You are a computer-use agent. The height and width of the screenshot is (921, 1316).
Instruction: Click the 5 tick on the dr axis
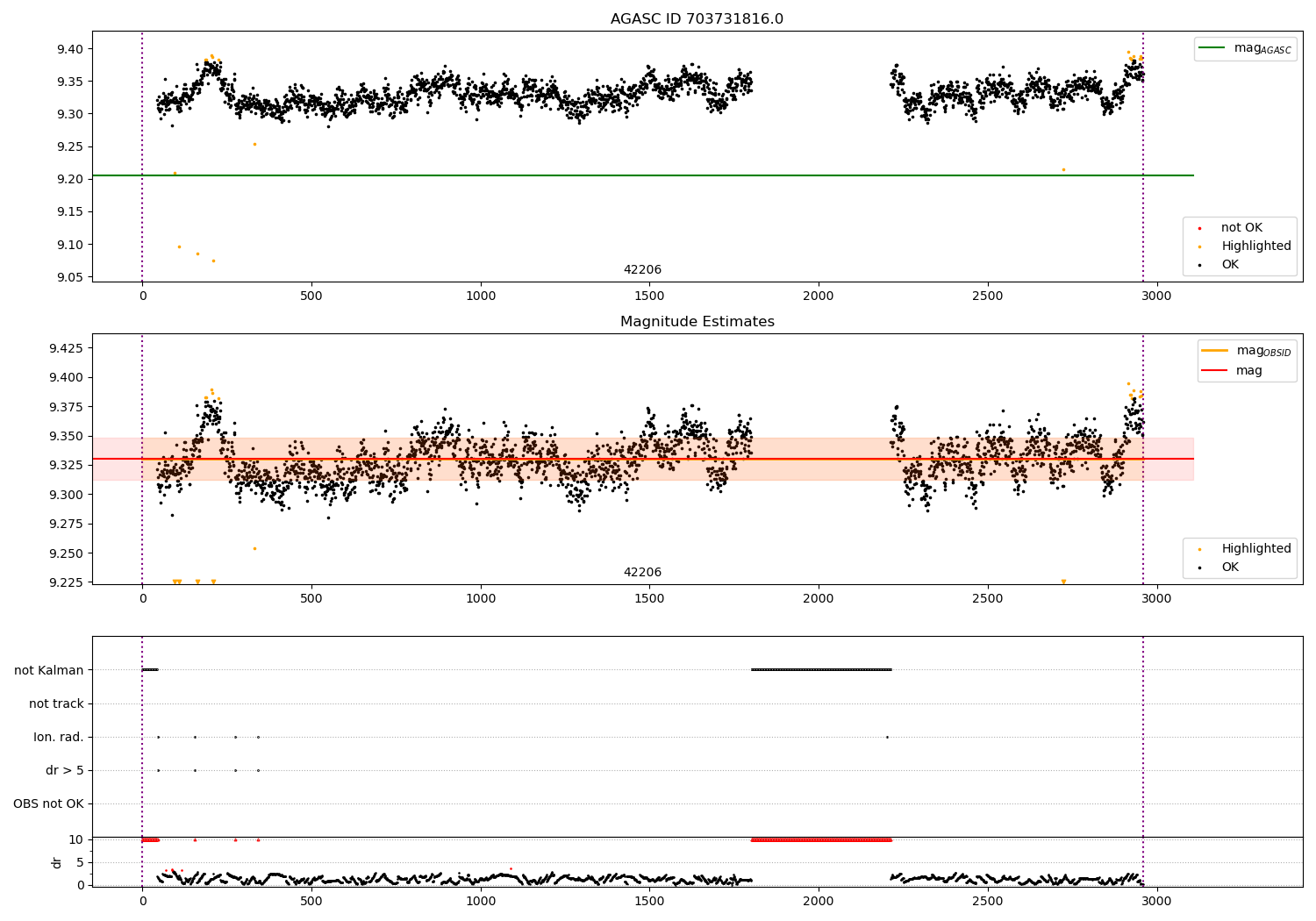(x=80, y=862)
